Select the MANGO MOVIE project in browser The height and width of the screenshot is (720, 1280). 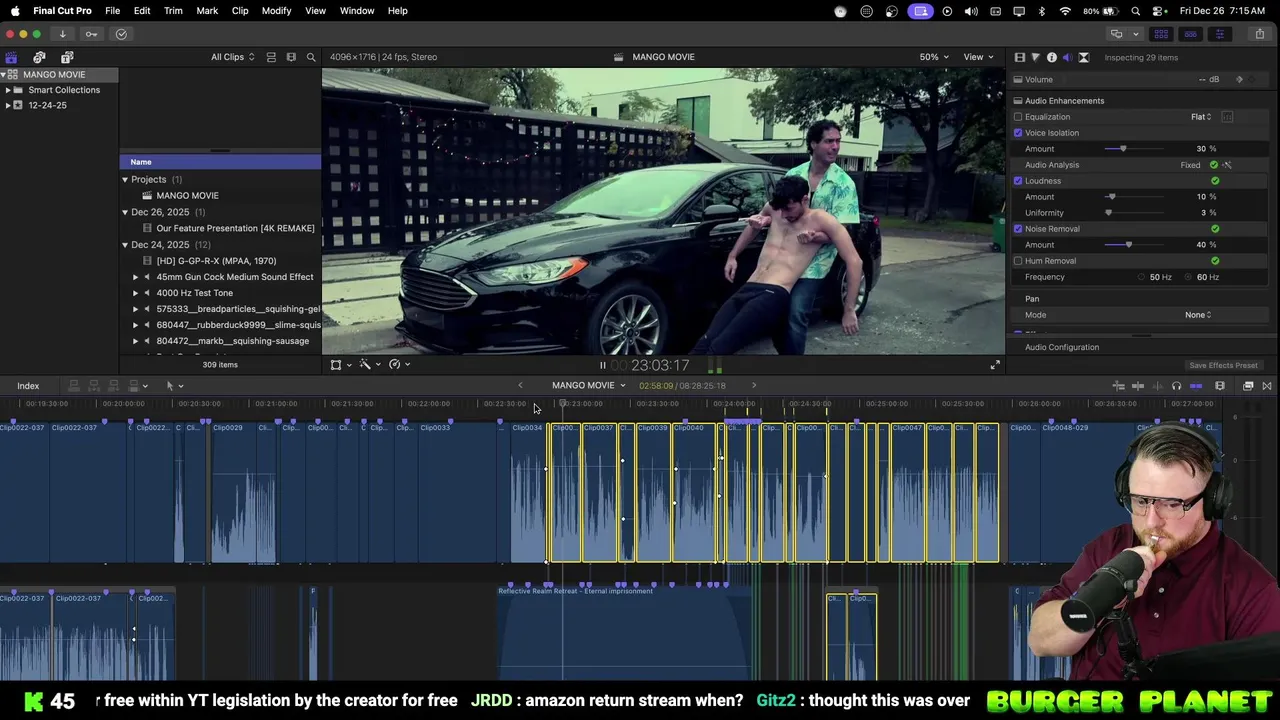(187, 196)
